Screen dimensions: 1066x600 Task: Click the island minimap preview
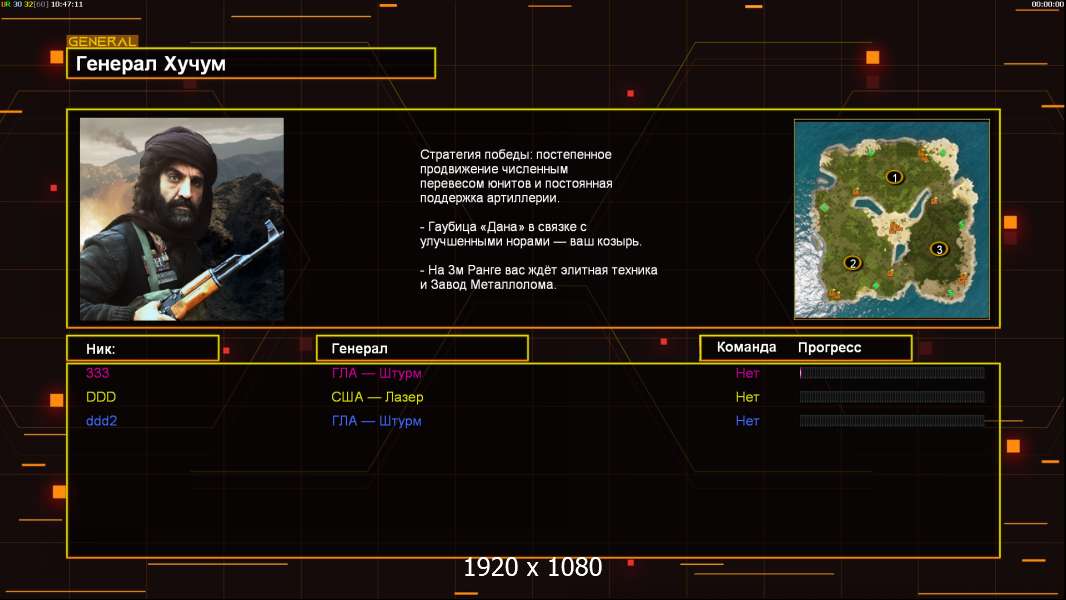(892, 219)
